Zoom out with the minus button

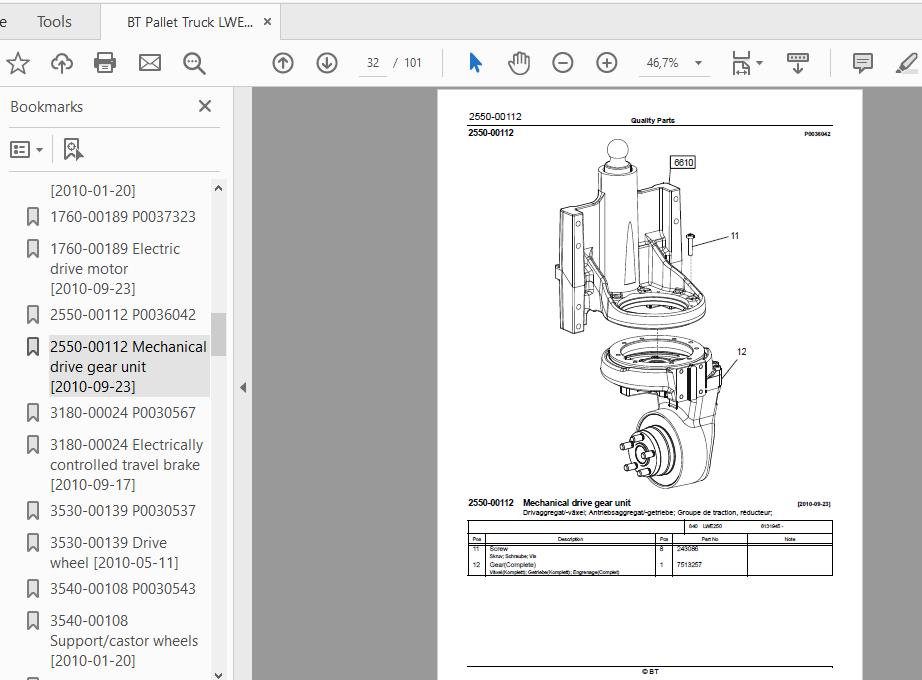(563, 63)
